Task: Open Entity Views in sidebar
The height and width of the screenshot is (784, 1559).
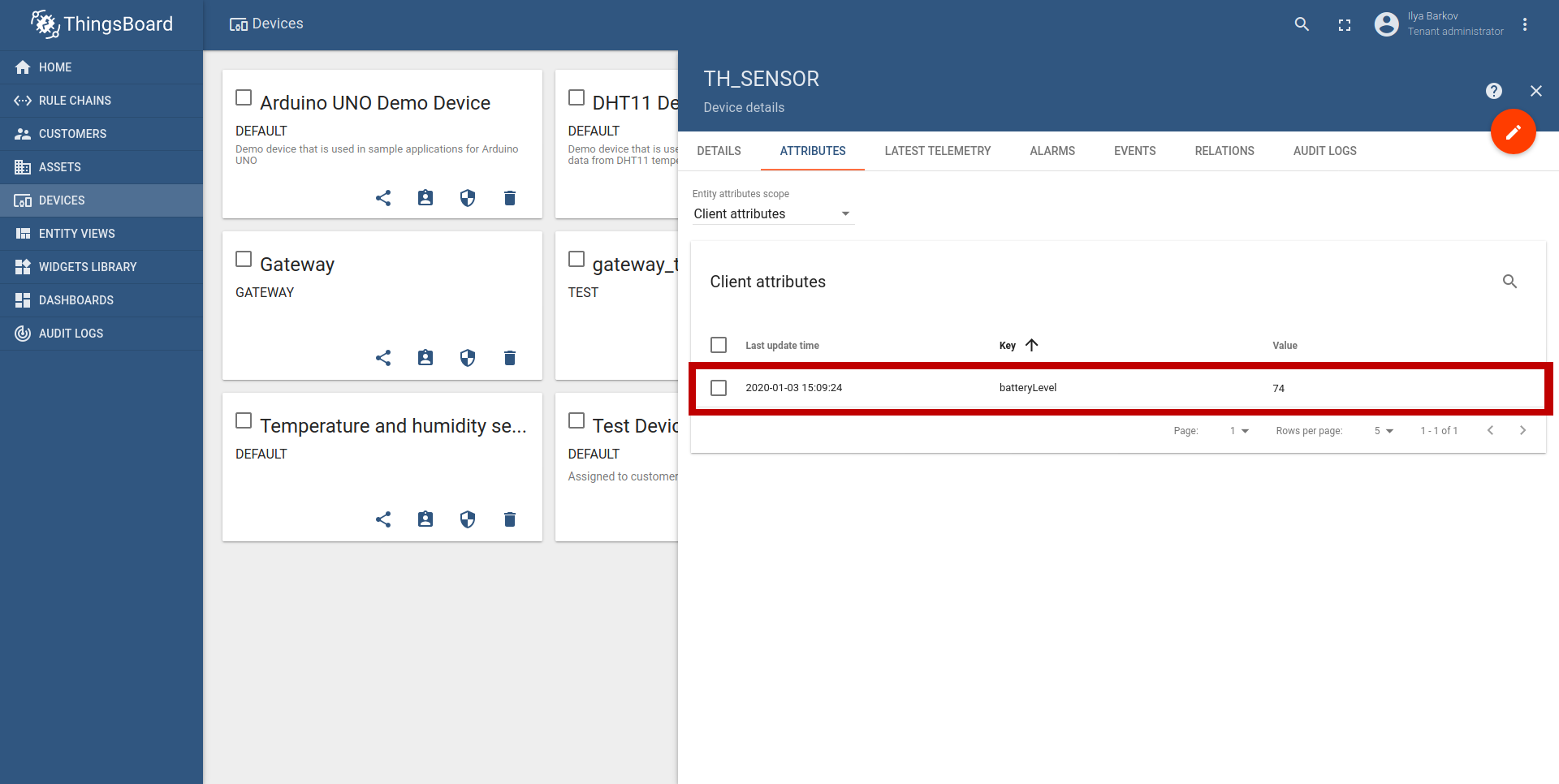Action: pyautogui.click(x=101, y=234)
